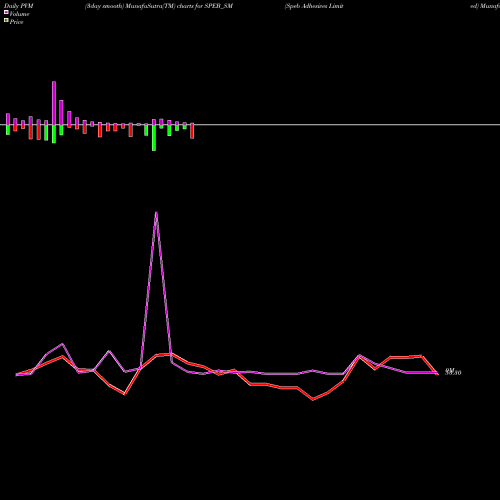Click the peak of the magenta volume line
500x500 pixels.
[x=156, y=212]
